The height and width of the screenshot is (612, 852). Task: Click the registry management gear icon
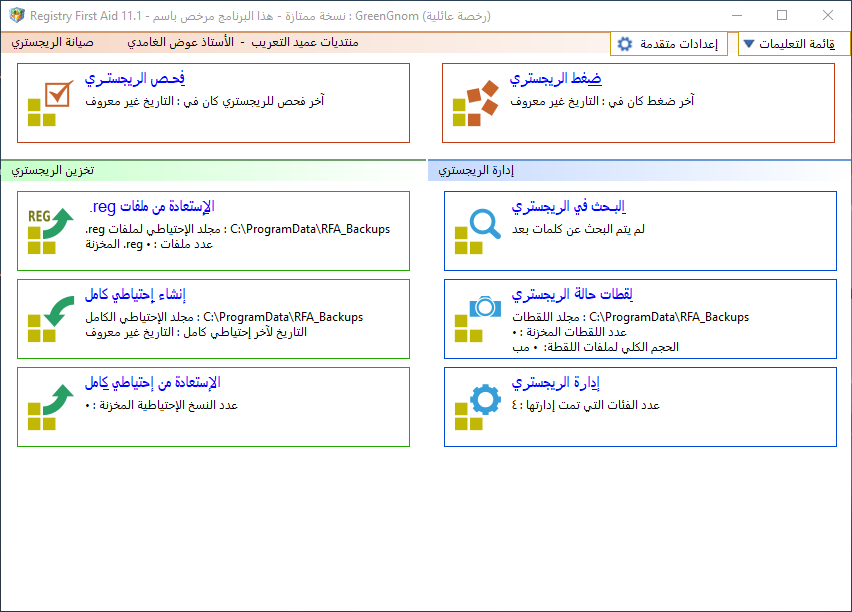point(478,407)
